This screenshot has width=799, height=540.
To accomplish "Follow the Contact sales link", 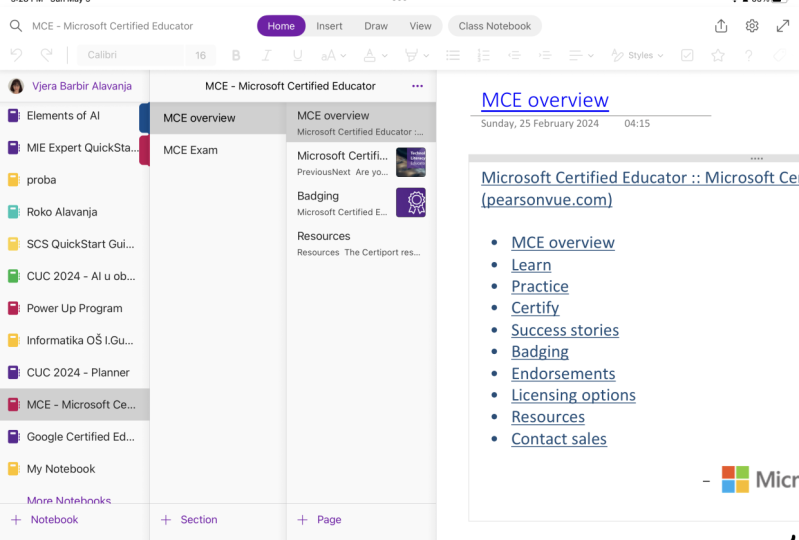I will pos(559,439).
